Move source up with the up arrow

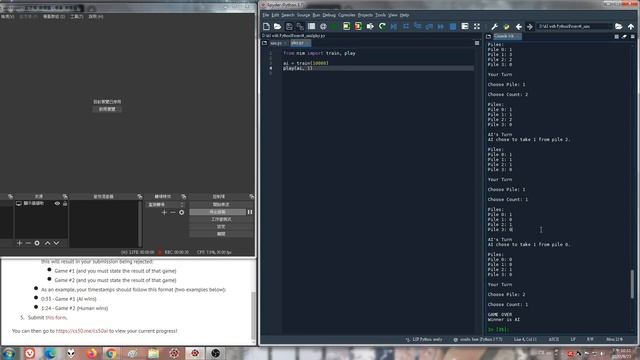click(47, 243)
